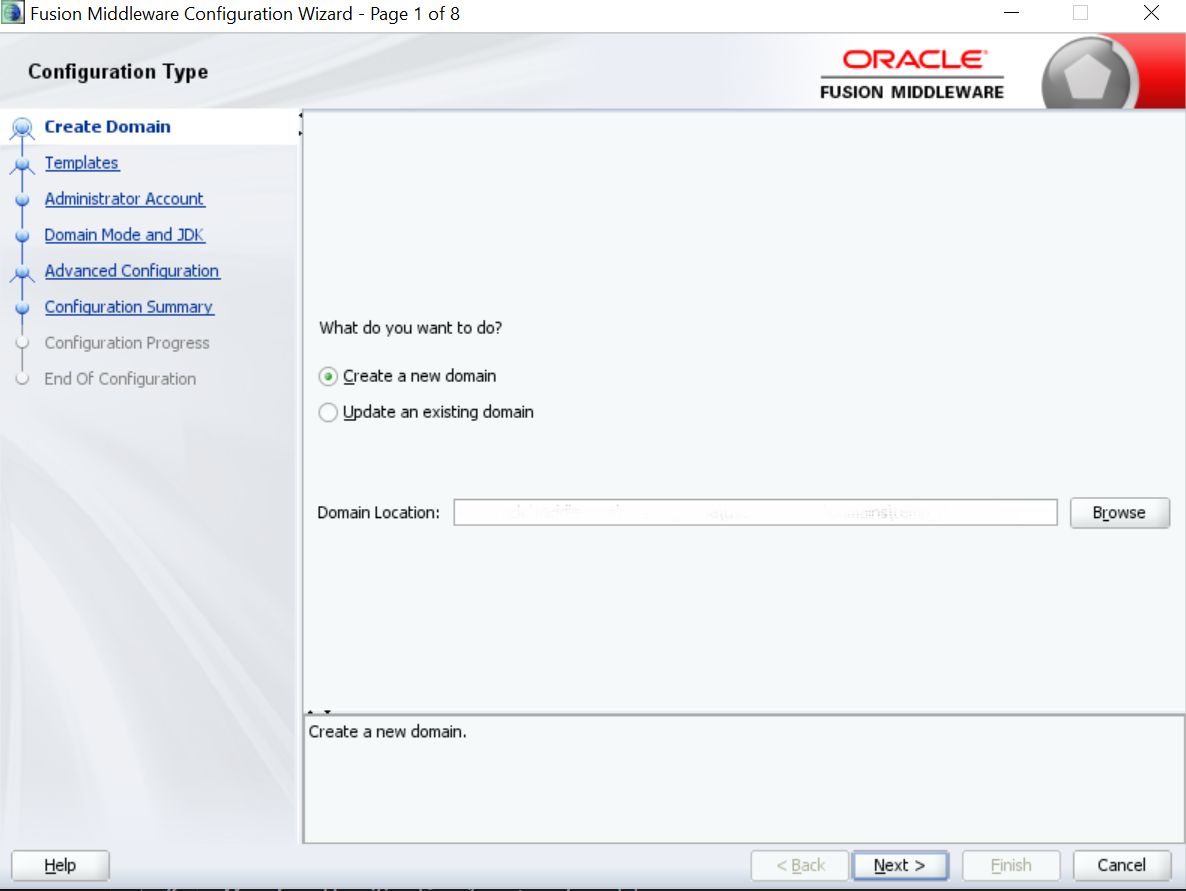Cancel the configuration wizard
This screenshot has width=1186, height=891.
click(1122, 865)
